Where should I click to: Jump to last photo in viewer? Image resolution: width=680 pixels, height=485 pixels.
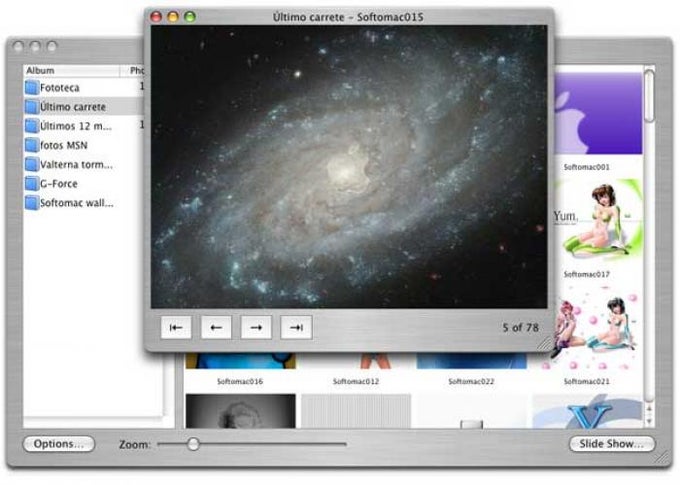point(296,328)
